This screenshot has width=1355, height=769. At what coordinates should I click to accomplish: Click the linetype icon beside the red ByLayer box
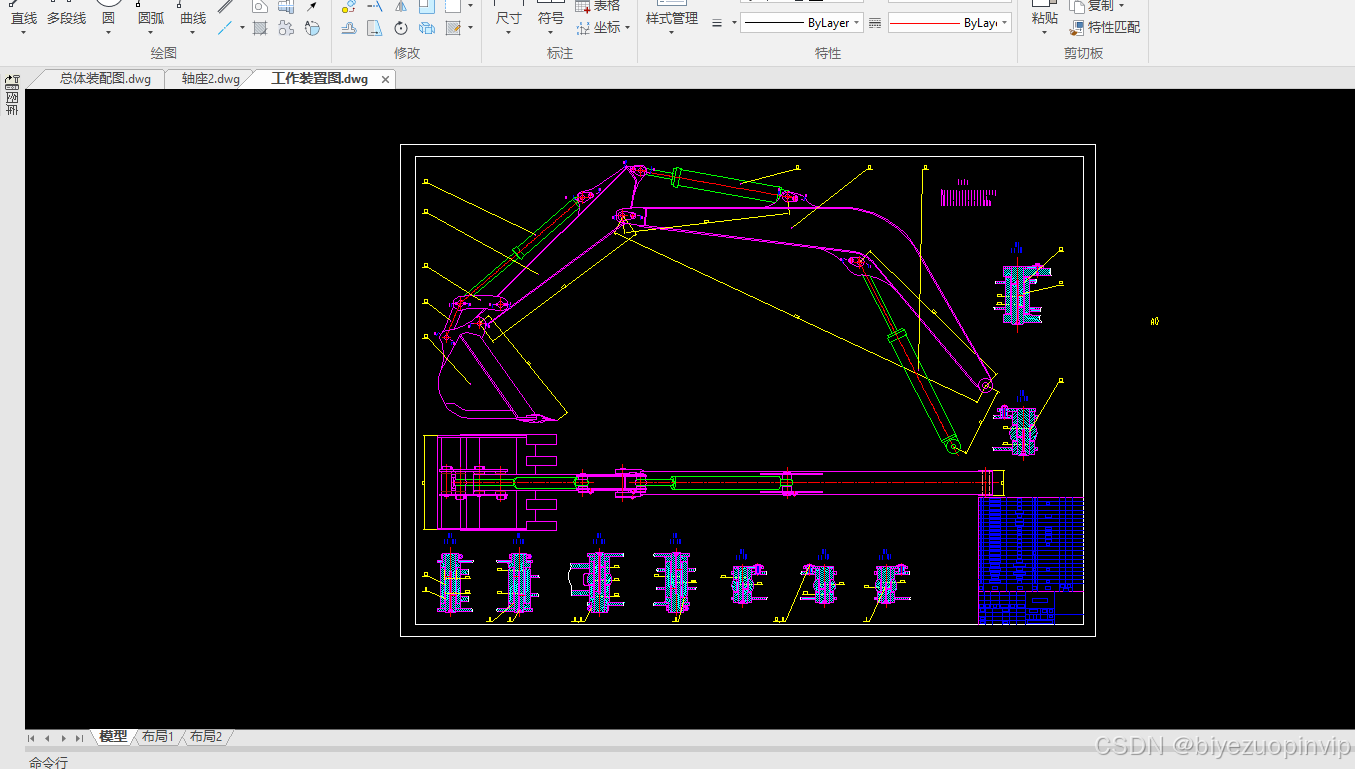875,23
